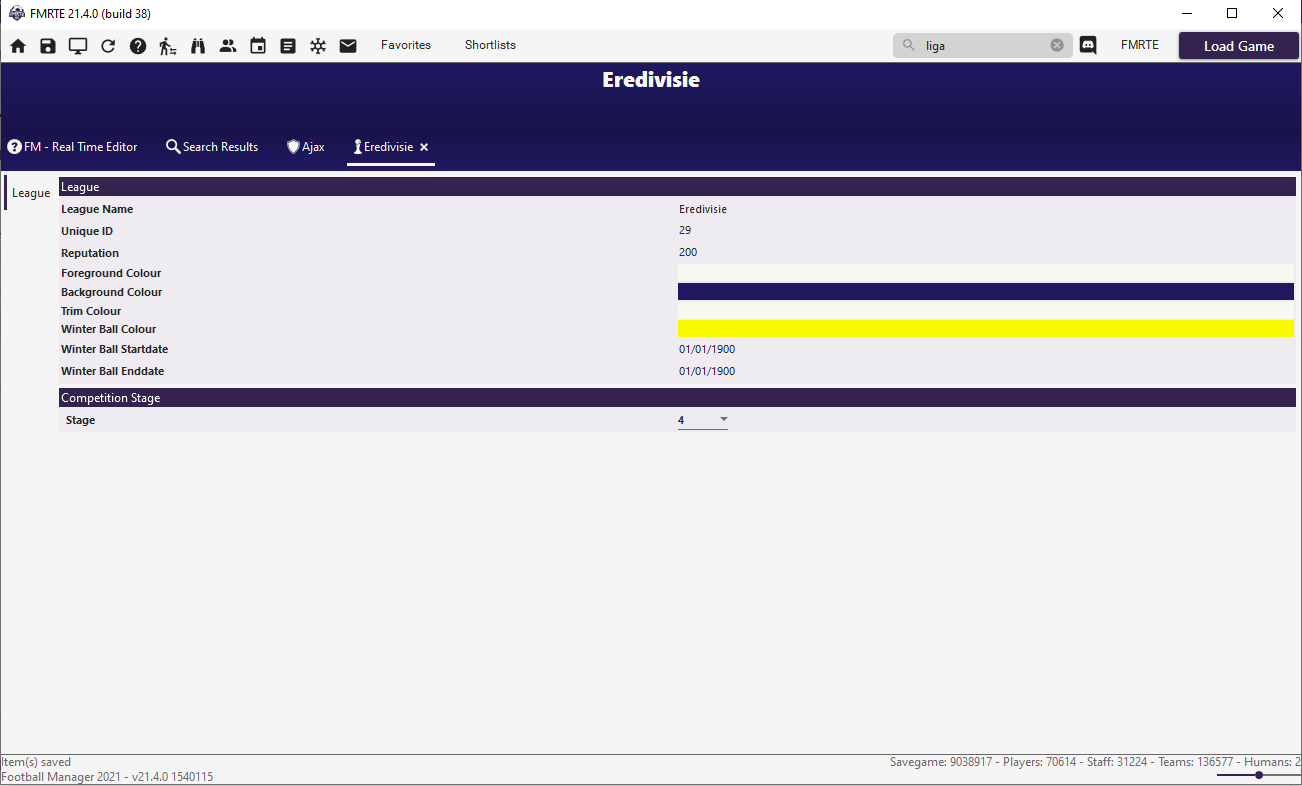Switch to the Ajax tab

tap(306, 147)
